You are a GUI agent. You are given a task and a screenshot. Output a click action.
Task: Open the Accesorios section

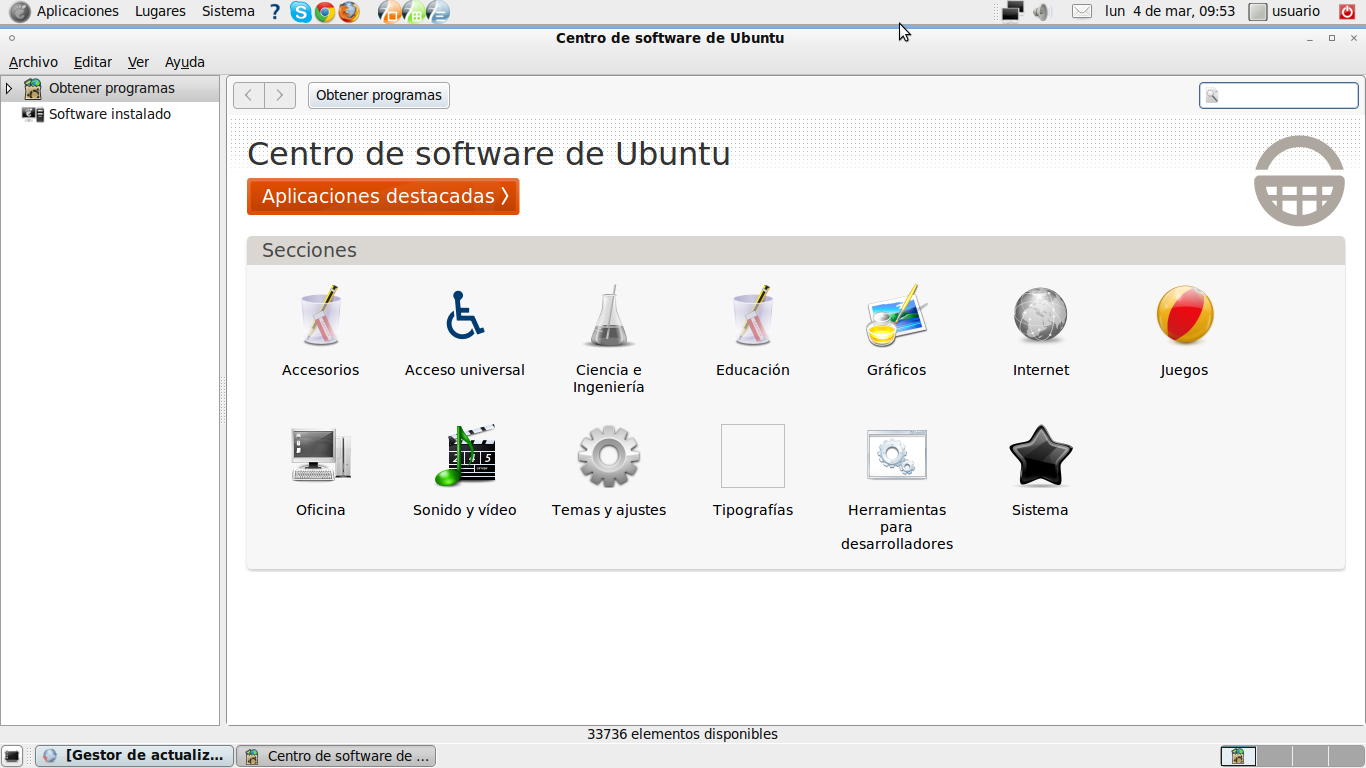coord(320,330)
